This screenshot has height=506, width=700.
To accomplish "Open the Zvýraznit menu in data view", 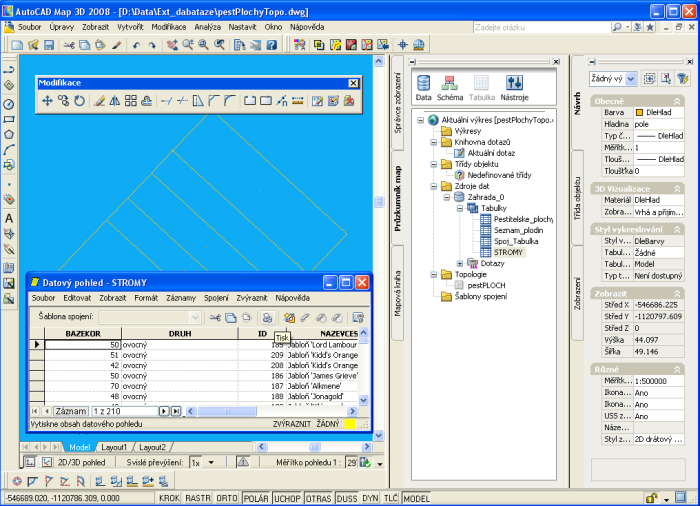I will pos(252,298).
